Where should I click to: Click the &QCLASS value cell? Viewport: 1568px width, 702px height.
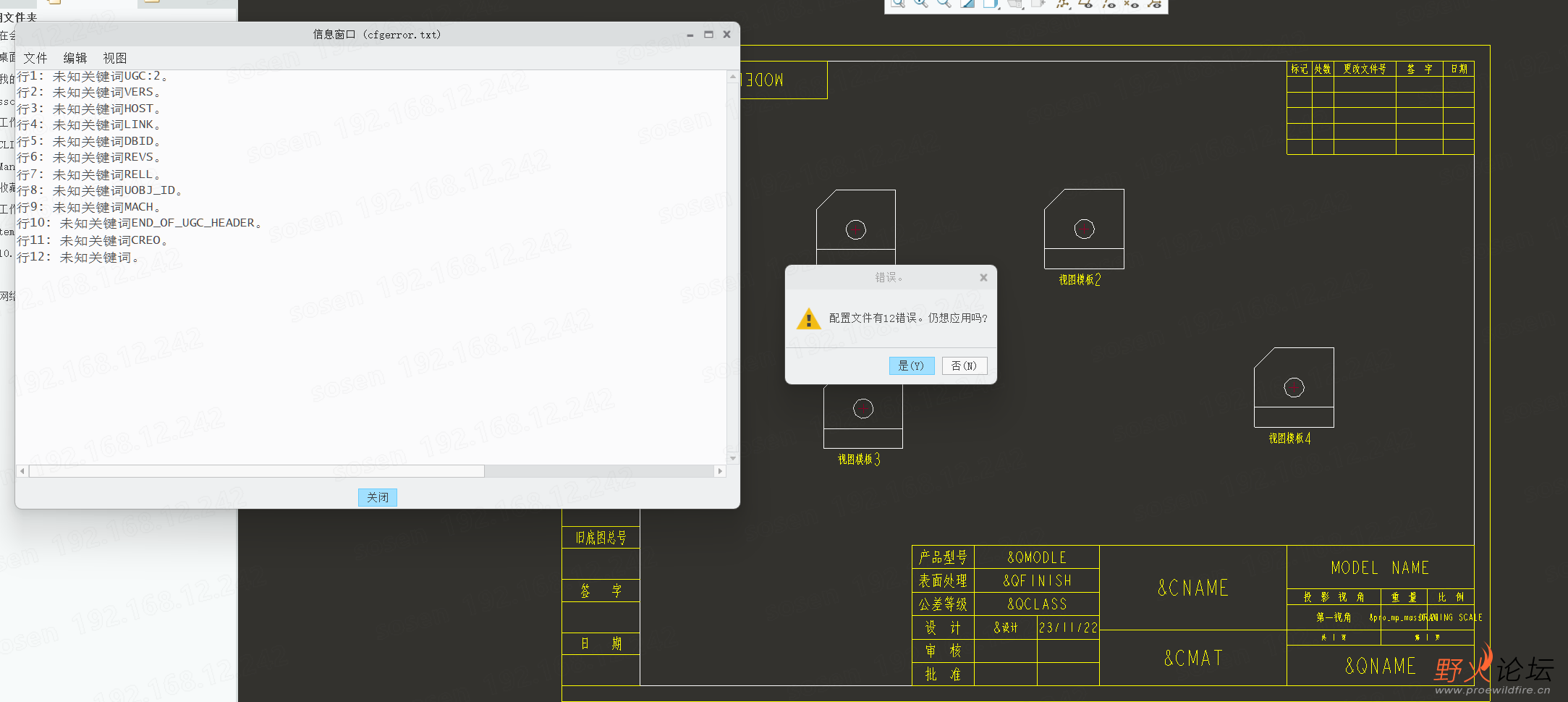(1037, 604)
